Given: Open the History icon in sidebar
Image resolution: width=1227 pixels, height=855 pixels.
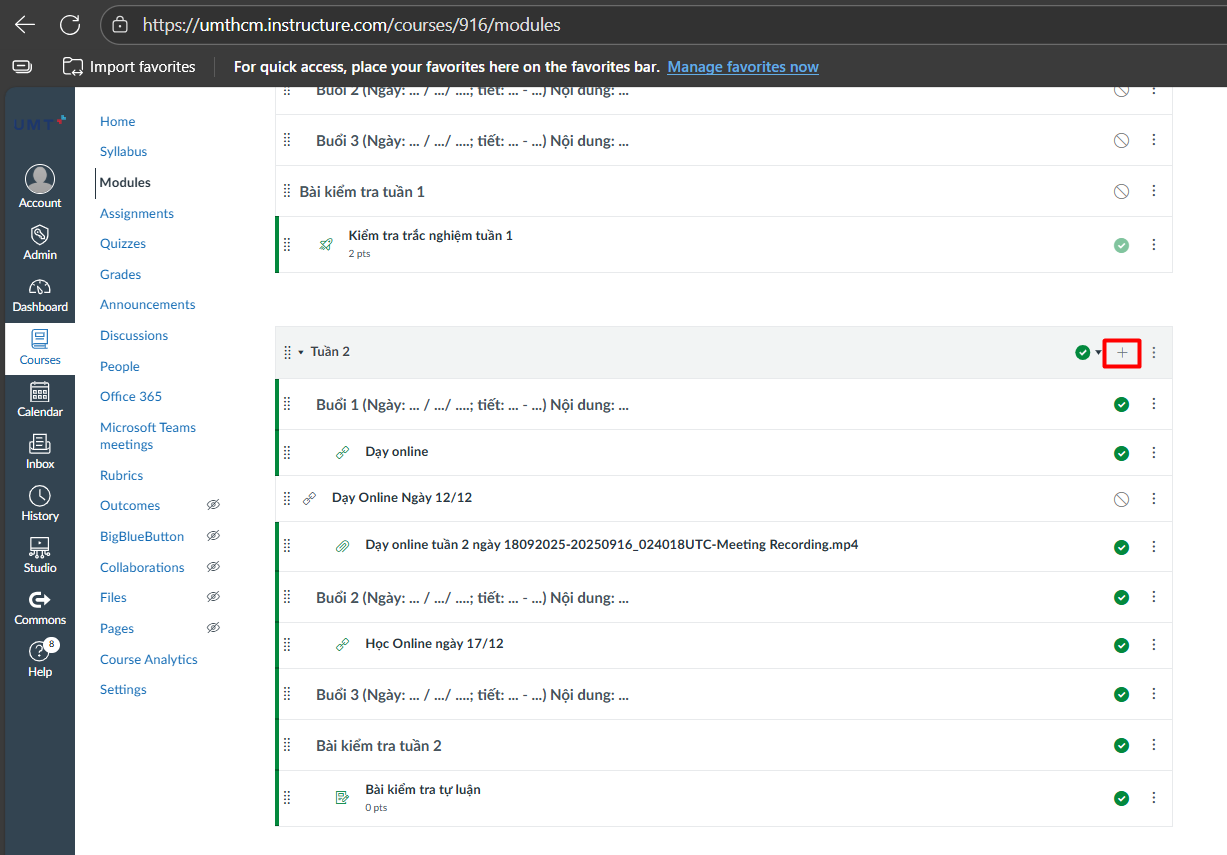Looking at the screenshot, I should [x=40, y=503].
